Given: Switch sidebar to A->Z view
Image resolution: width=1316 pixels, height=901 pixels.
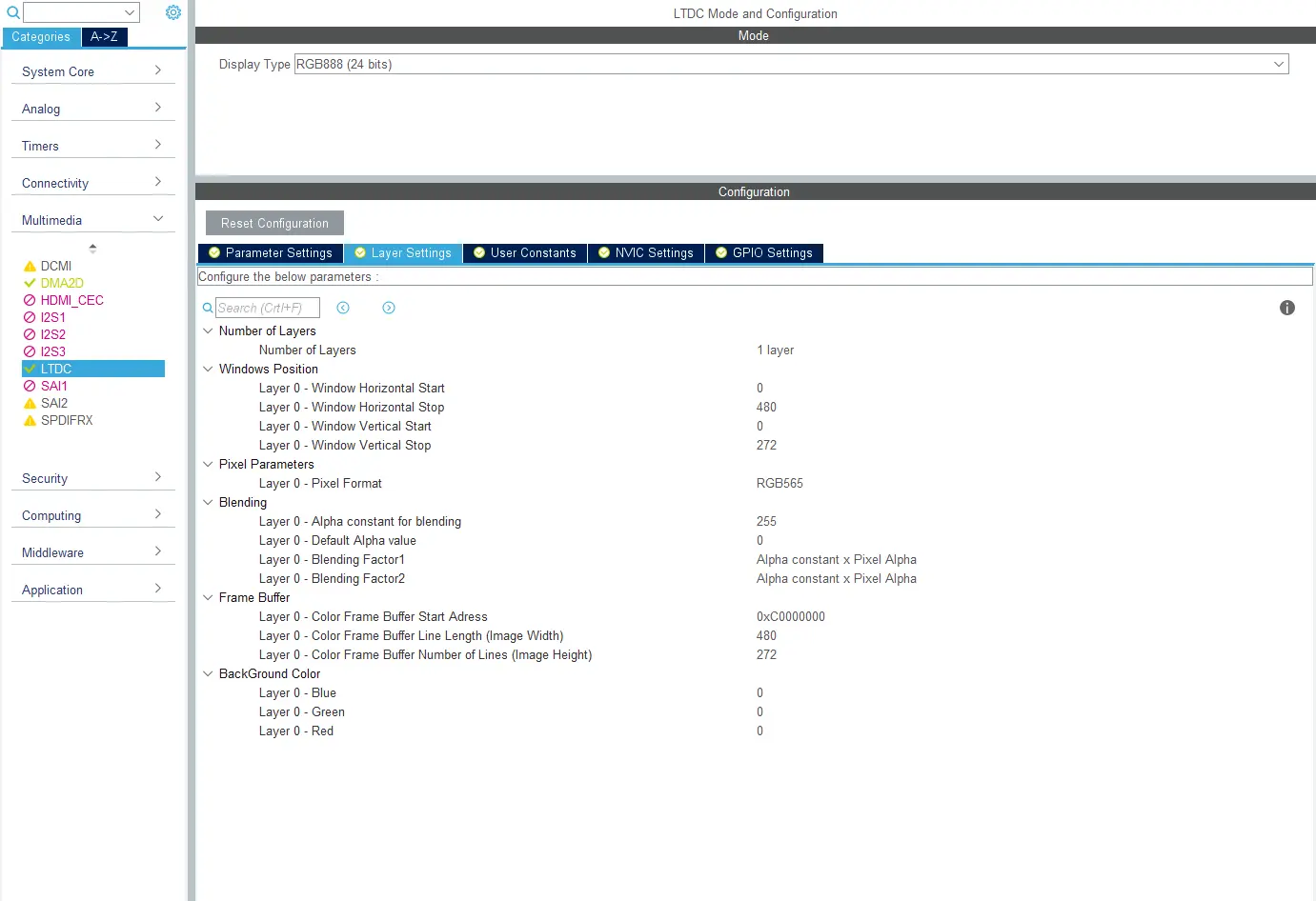Looking at the screenshot, I should point(104,36).
